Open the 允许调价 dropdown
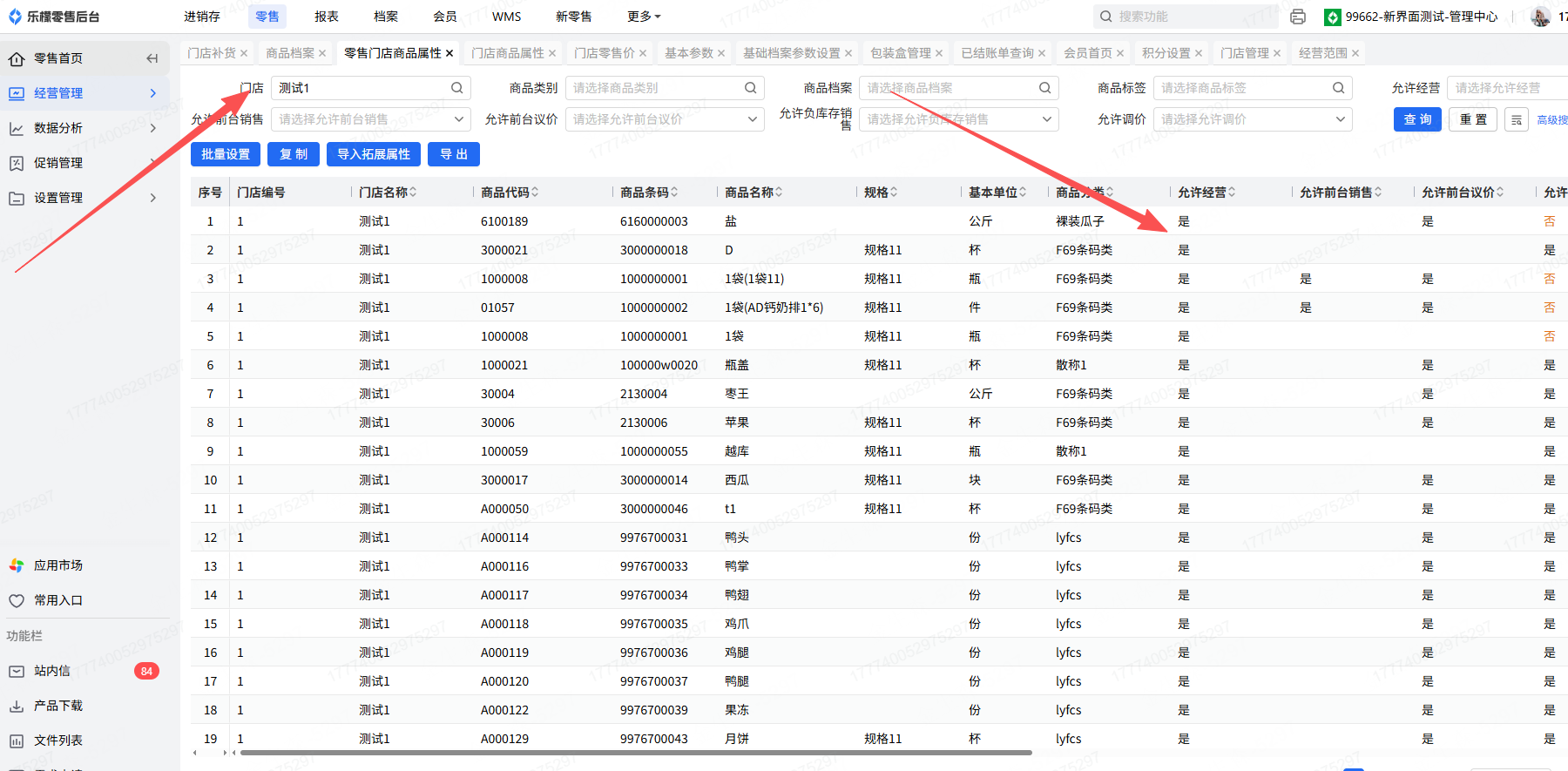1568x771 pixels. (x=1253, y=119)
